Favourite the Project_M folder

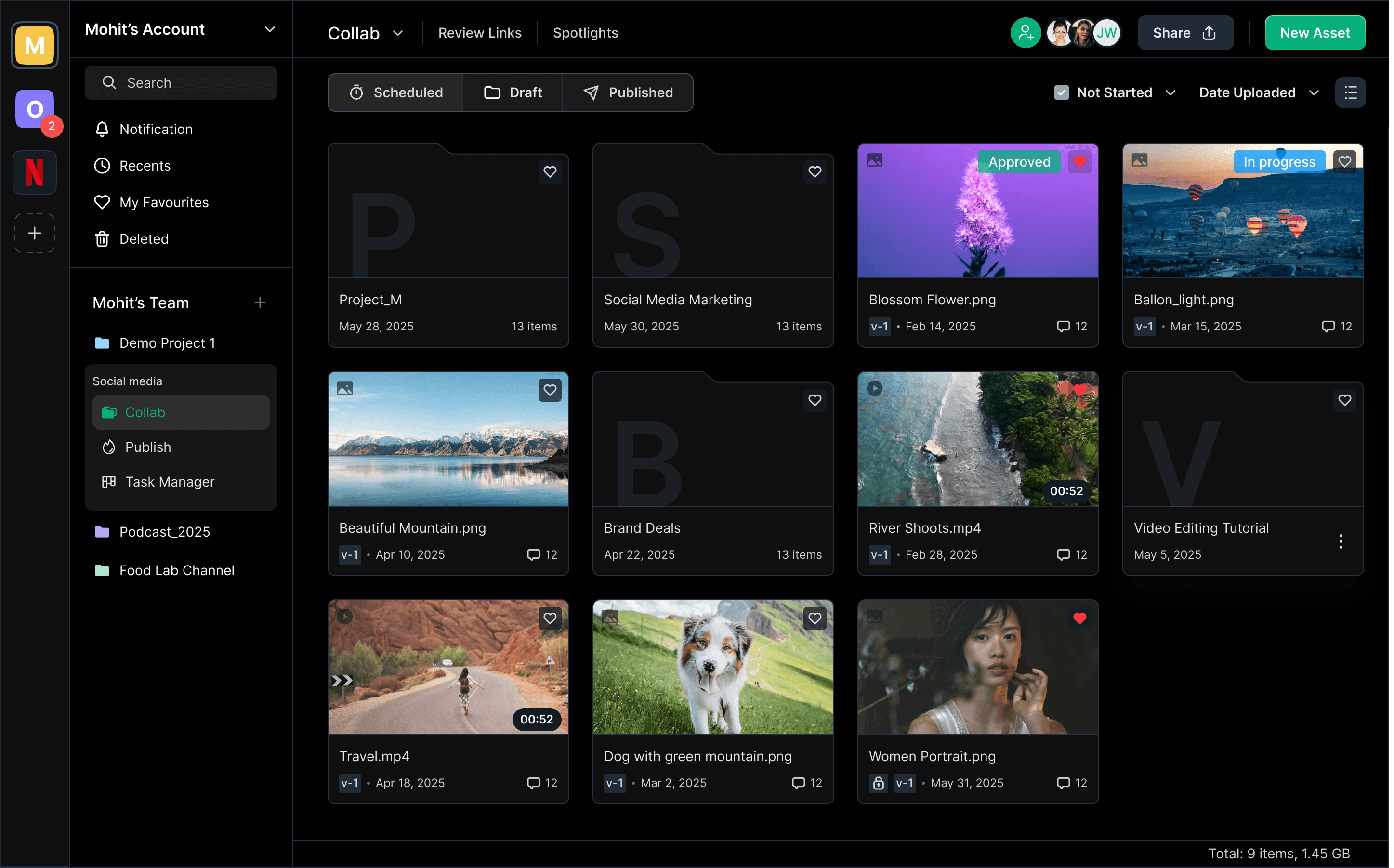[x=550, y=171]
